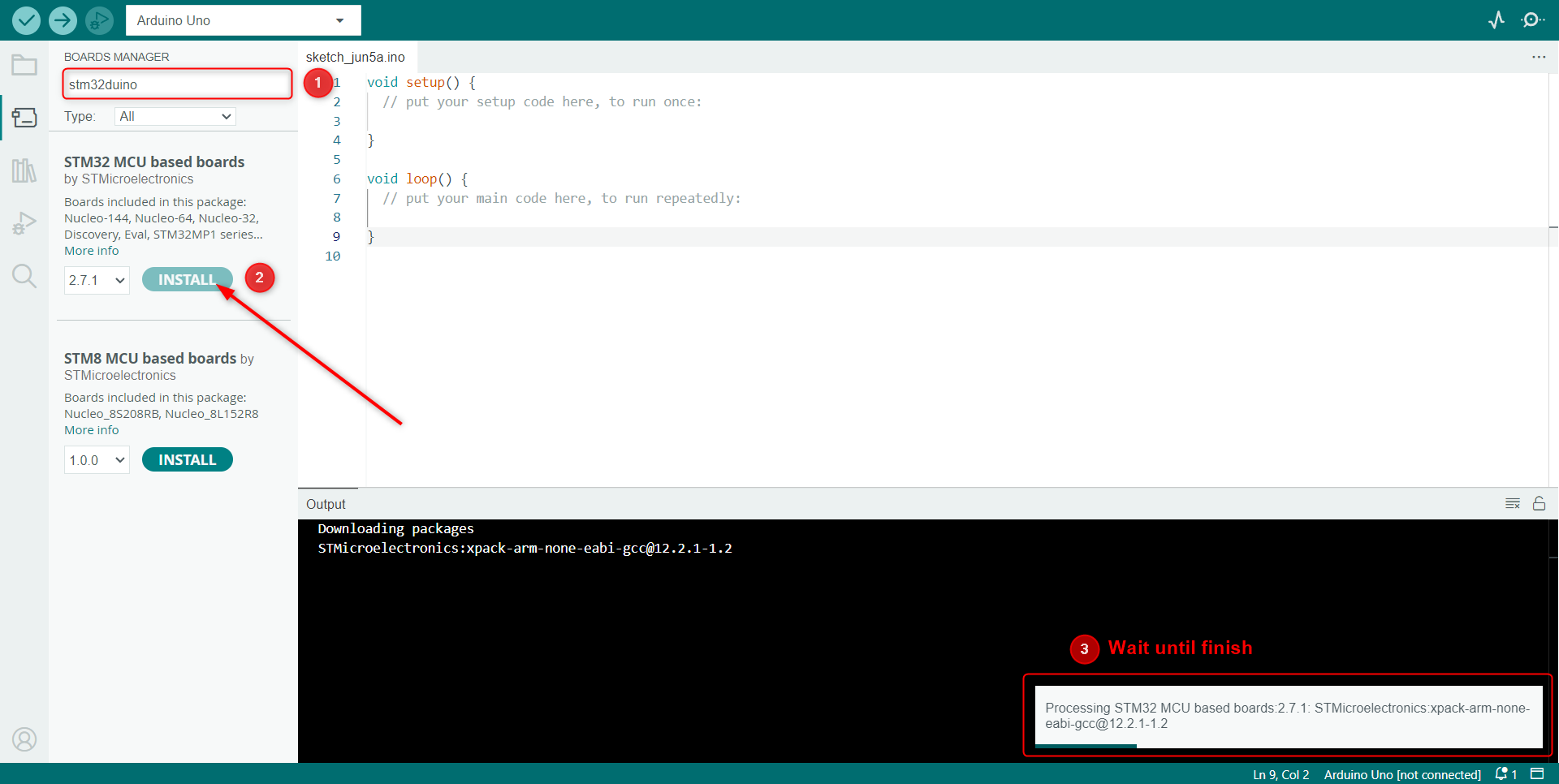This screenshot has width=1559, height=784.
Task: Click the stm32duino search field
Action: click(177, 84)
